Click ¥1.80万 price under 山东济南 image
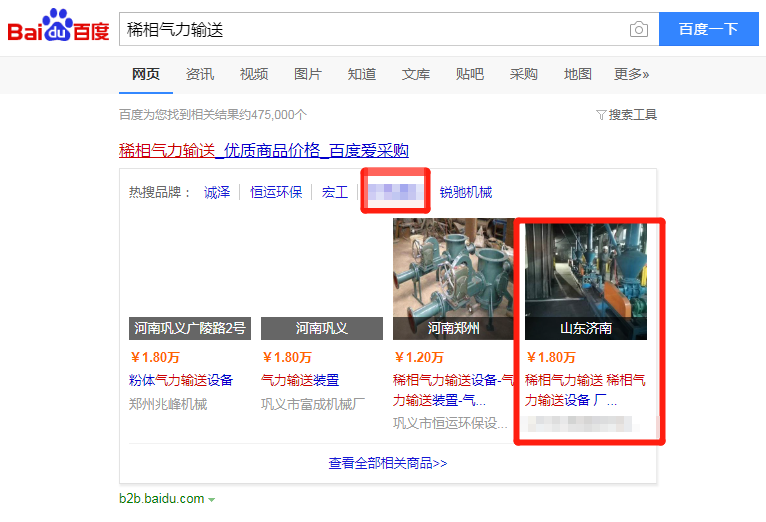The image size is (766, 522). (x=551, y=357)
